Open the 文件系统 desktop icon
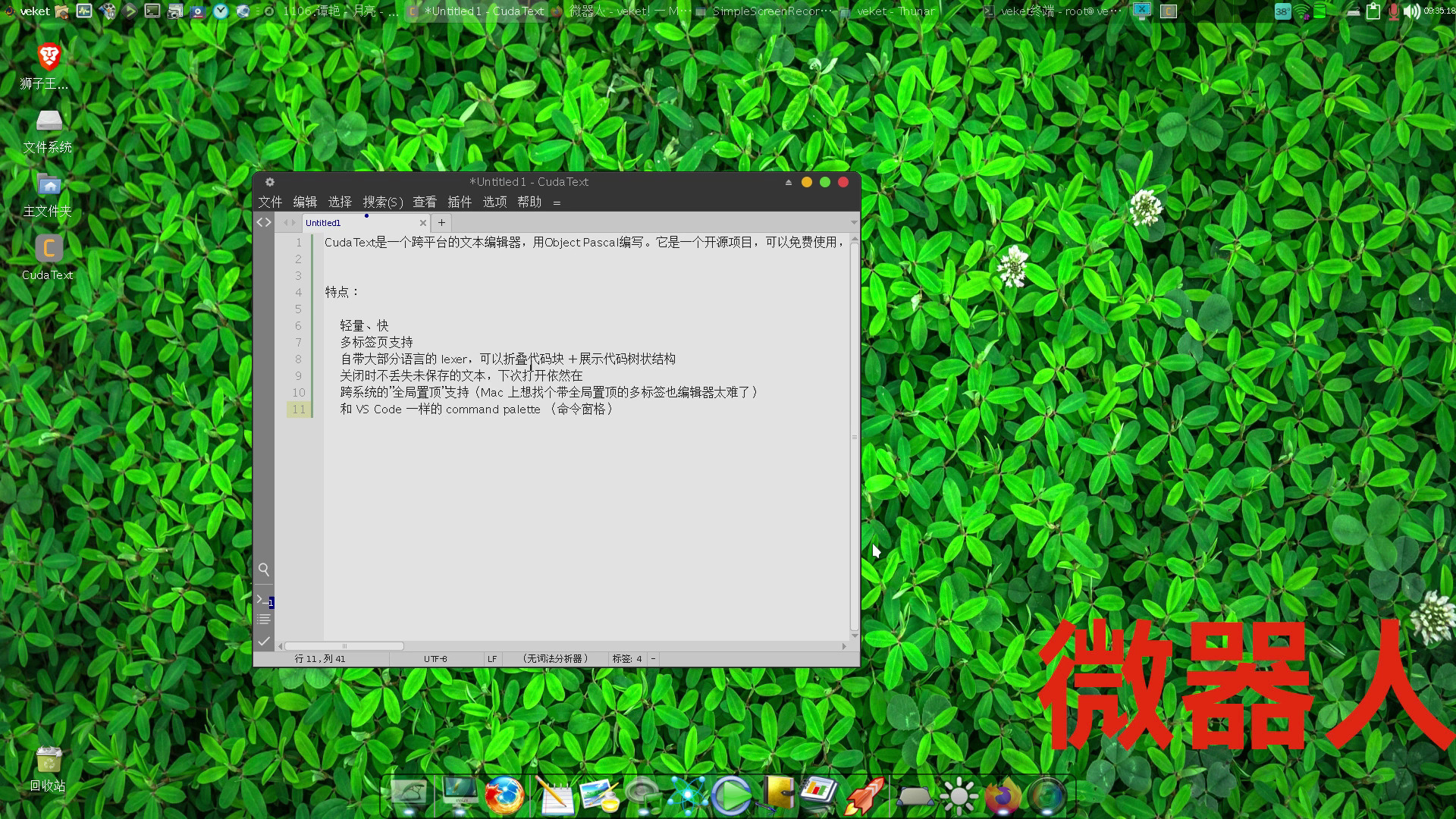The image size is (1456, 819). tap(48, 132)
